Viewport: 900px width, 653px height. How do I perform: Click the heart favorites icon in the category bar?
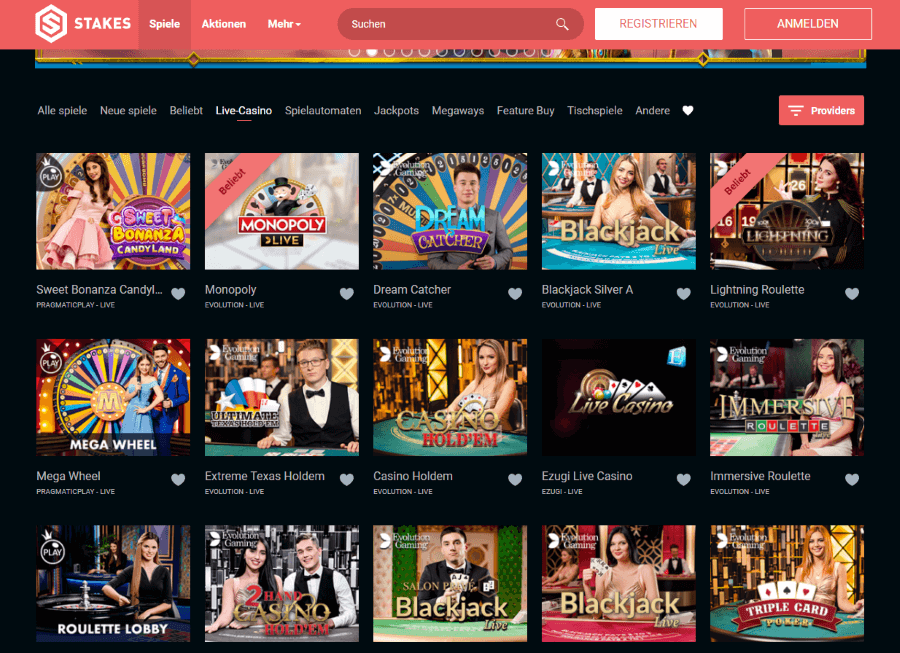click(x=688, y=110)
